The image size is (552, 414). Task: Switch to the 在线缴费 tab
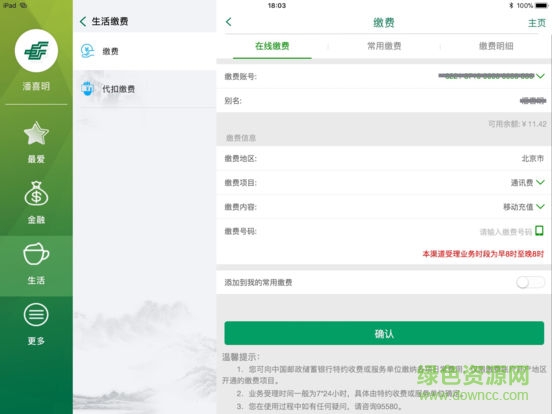coord(272,46)
